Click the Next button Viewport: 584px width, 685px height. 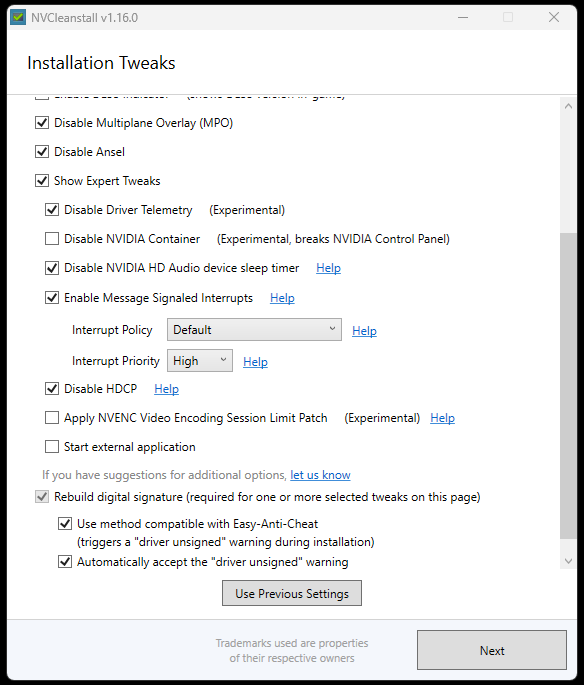point(492,650)
